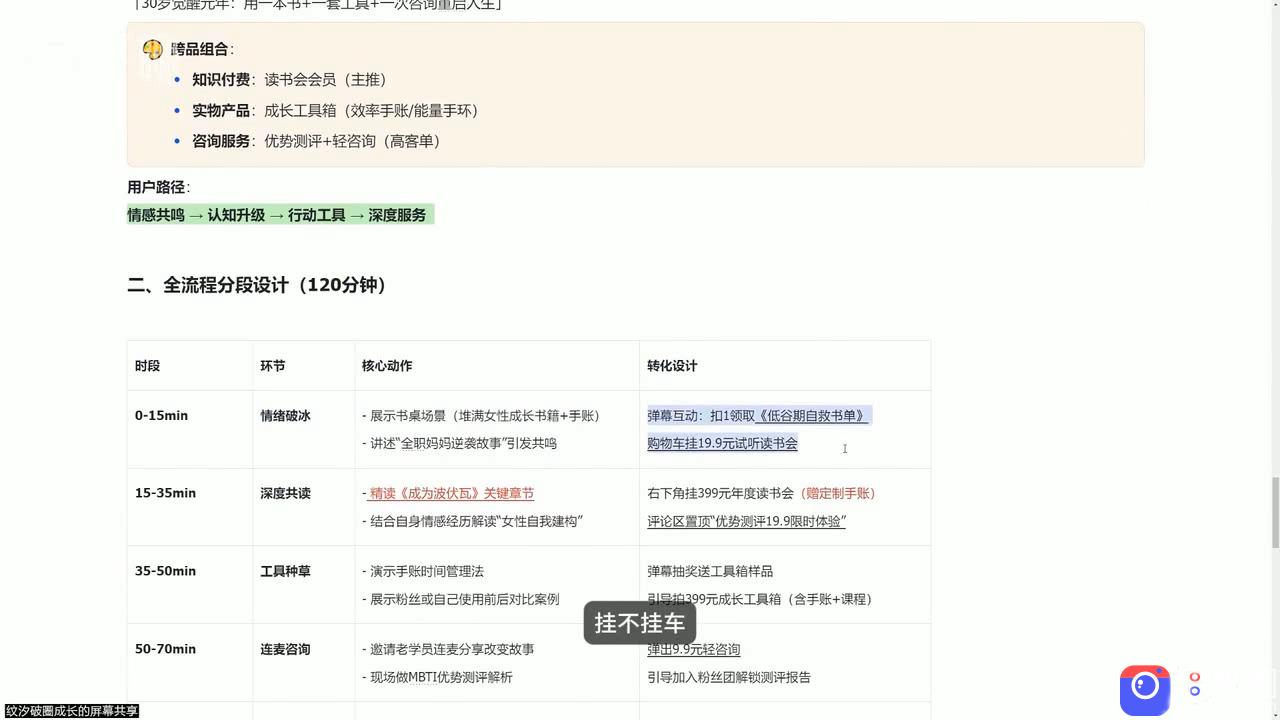Click the underlined 评论区置顶优势测评19.9限时体验

[746, 521]
